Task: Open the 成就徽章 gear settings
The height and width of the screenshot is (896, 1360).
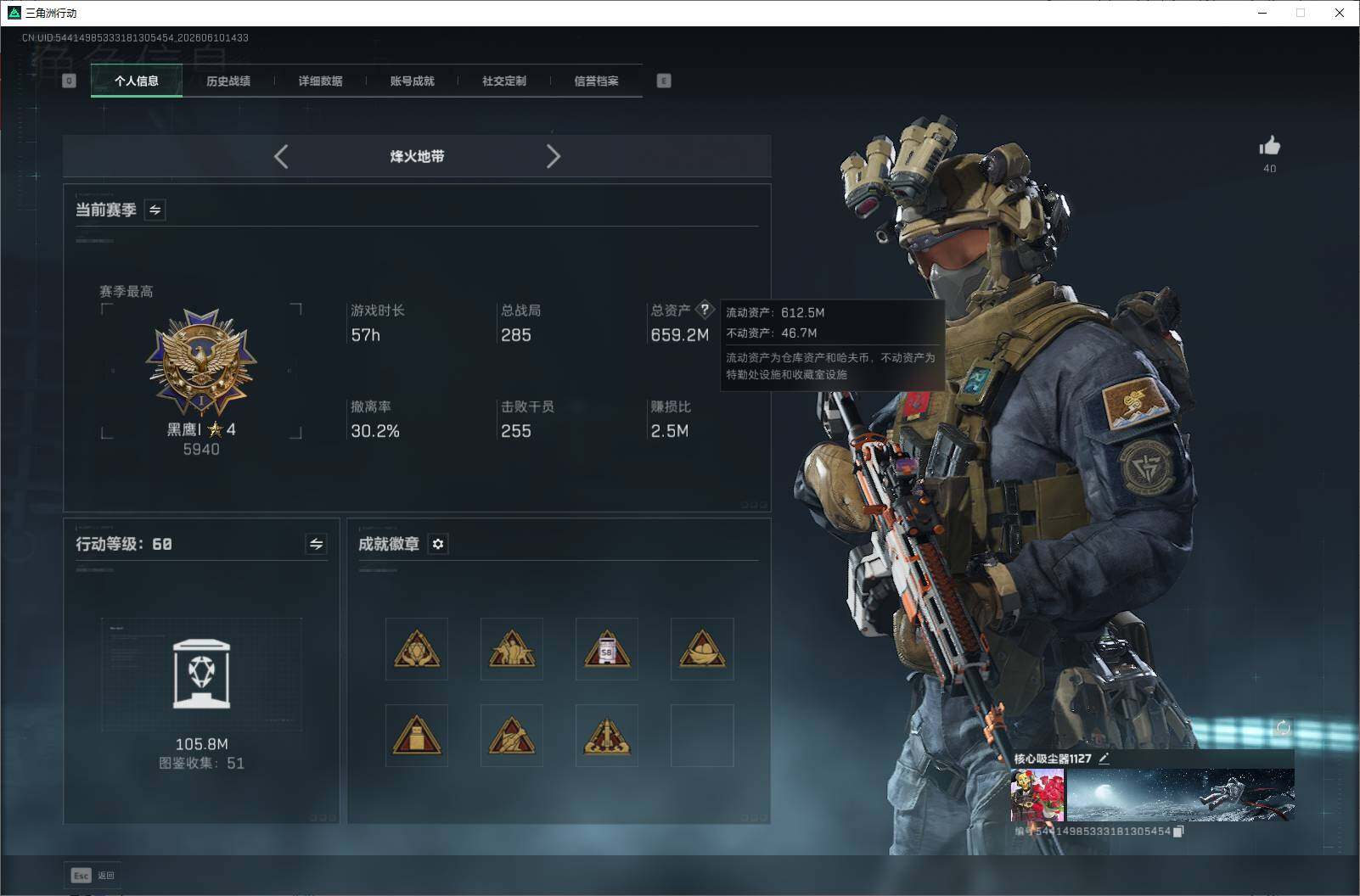Action: [438, 544]
